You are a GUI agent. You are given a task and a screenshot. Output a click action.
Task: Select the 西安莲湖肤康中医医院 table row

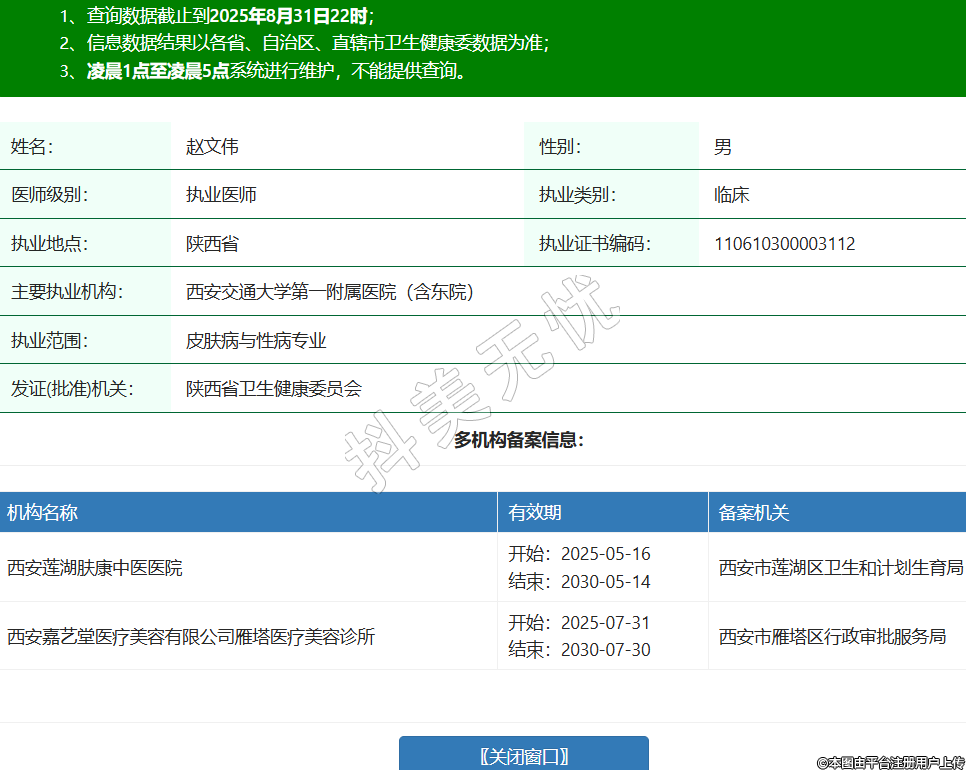click(95, 568)
